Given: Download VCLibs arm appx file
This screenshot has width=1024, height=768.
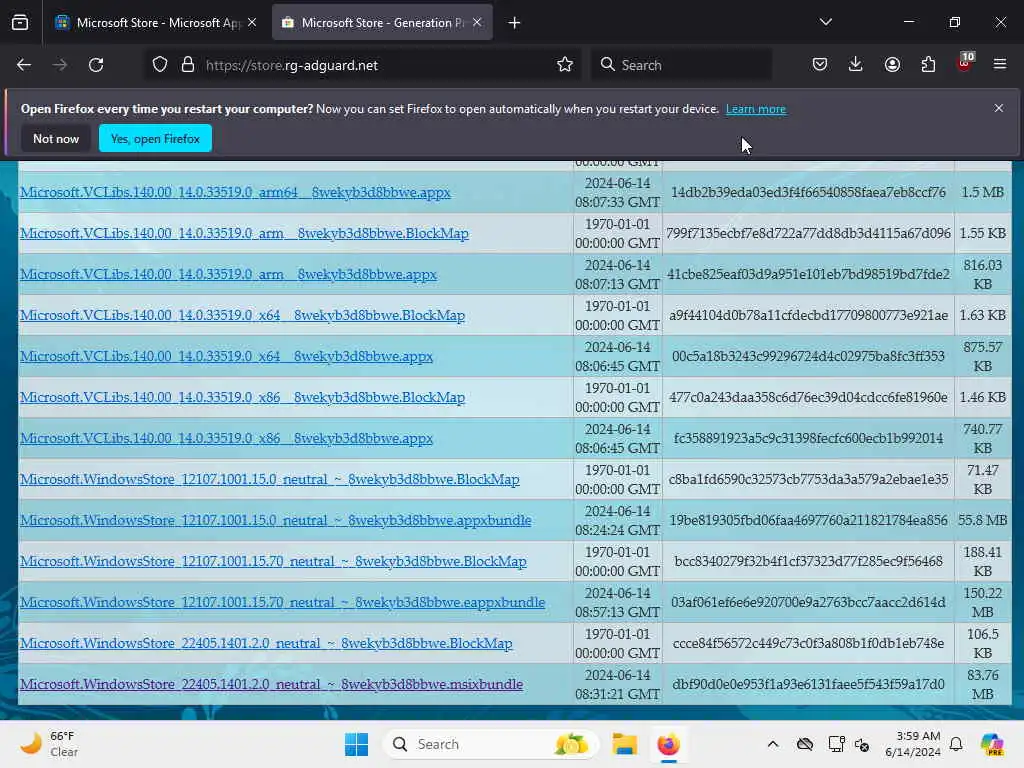Looking at the screenshot, I should pos(228,274).
